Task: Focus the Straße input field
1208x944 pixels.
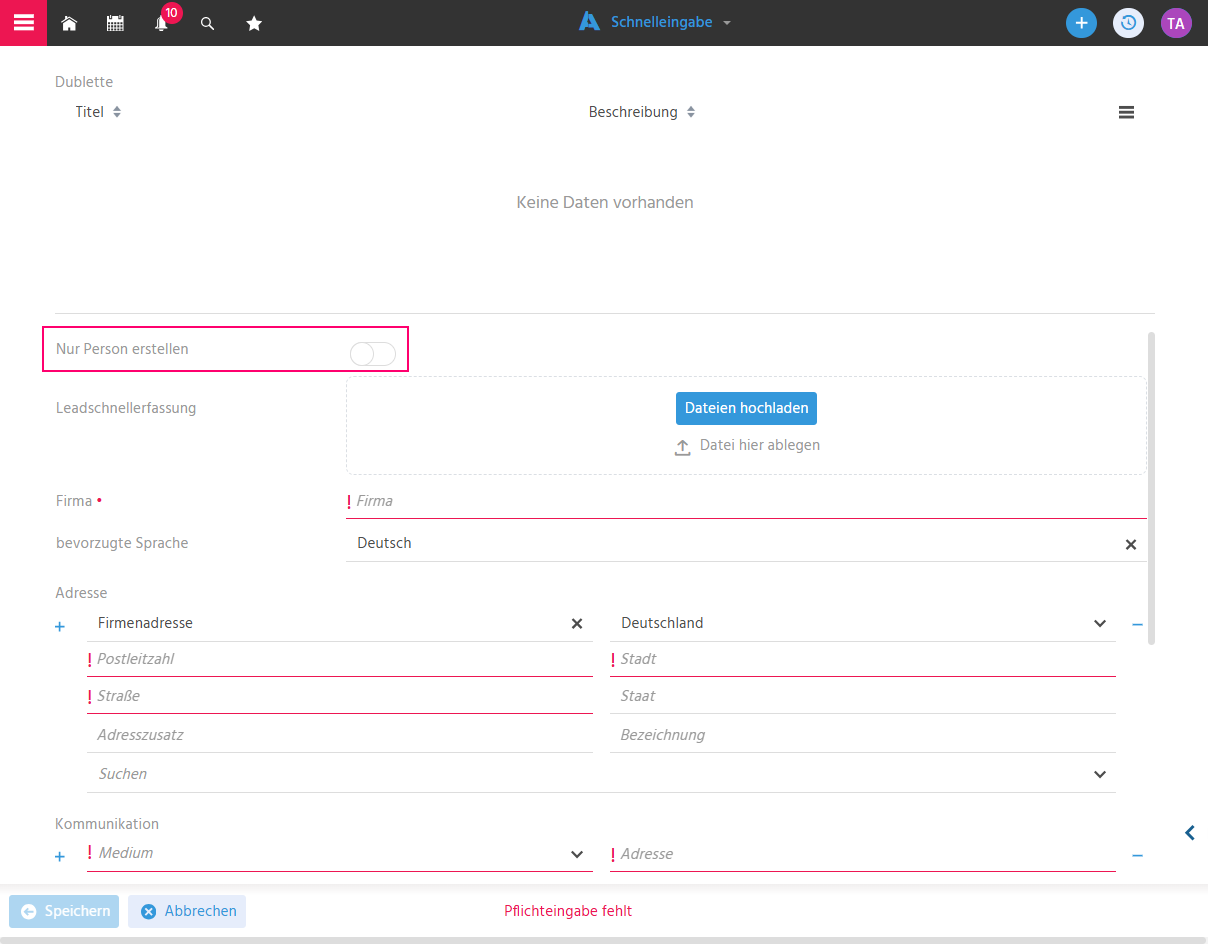Action: point(340,696)
